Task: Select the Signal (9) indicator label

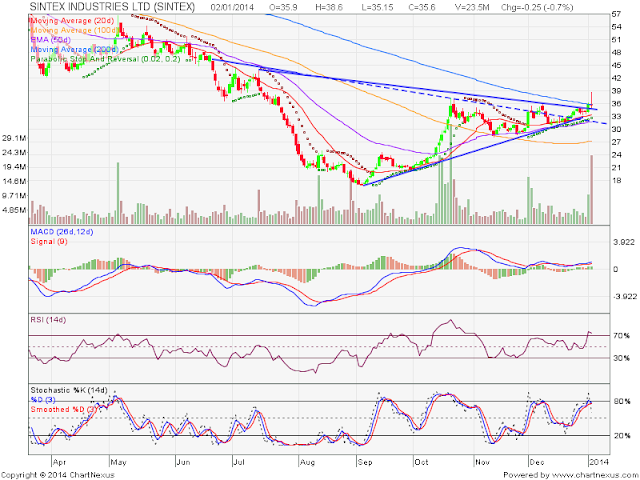Action: pos(49,242)
